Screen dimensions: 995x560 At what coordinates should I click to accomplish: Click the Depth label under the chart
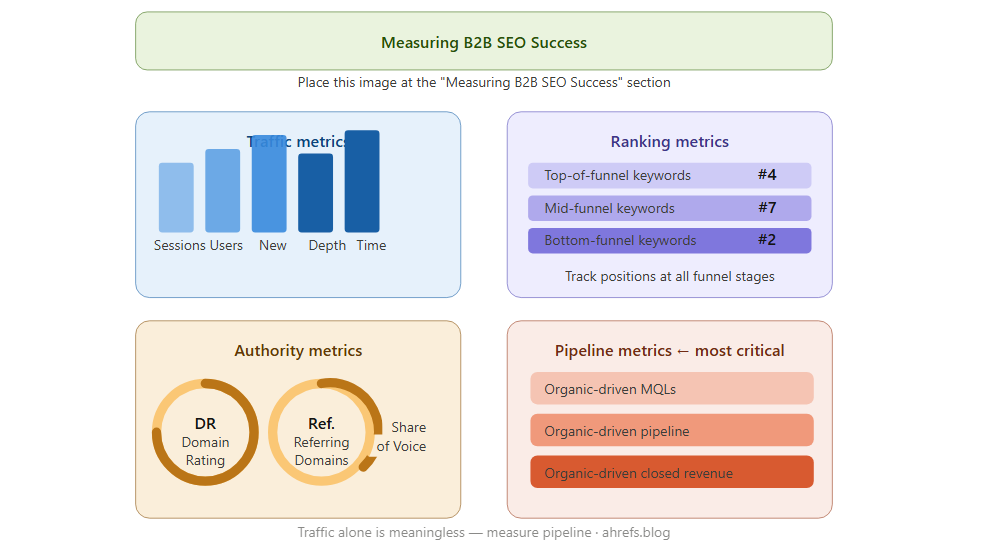[327, 245]
